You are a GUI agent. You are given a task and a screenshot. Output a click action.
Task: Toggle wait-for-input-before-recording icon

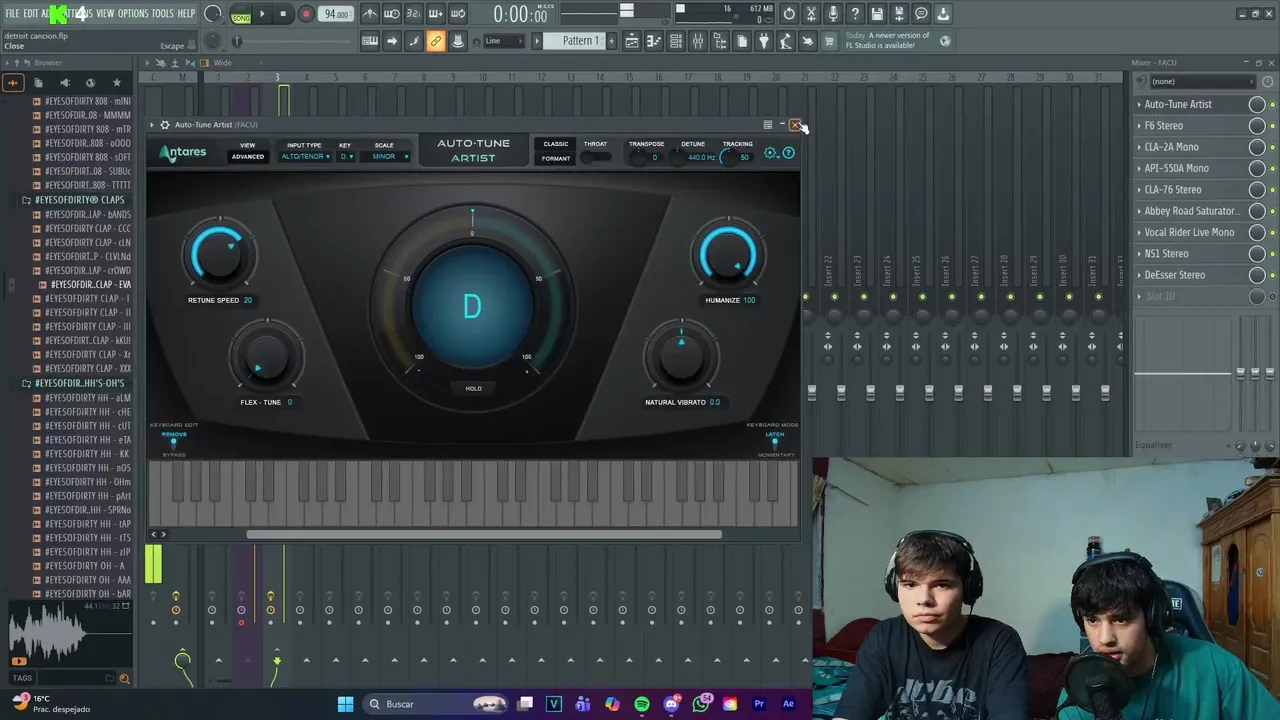[x=392, y=14]
